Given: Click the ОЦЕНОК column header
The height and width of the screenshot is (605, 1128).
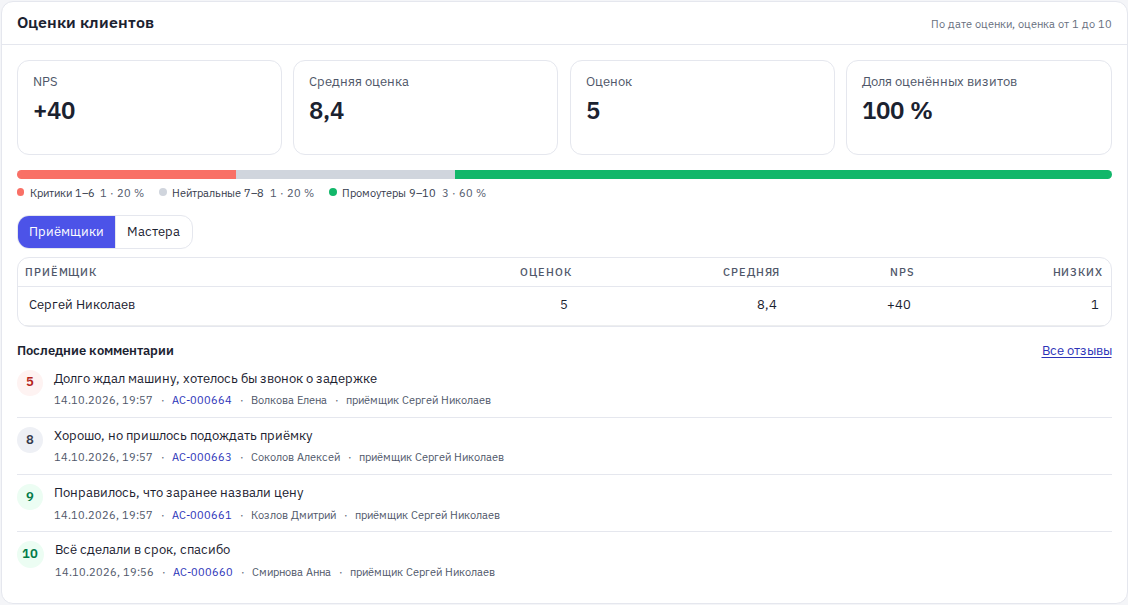Looking at the screenshot, I should point(546,272).
